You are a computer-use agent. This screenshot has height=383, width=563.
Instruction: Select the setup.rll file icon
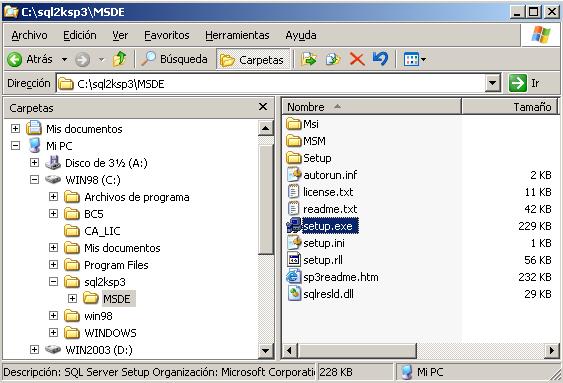click(x=294, y=260)
